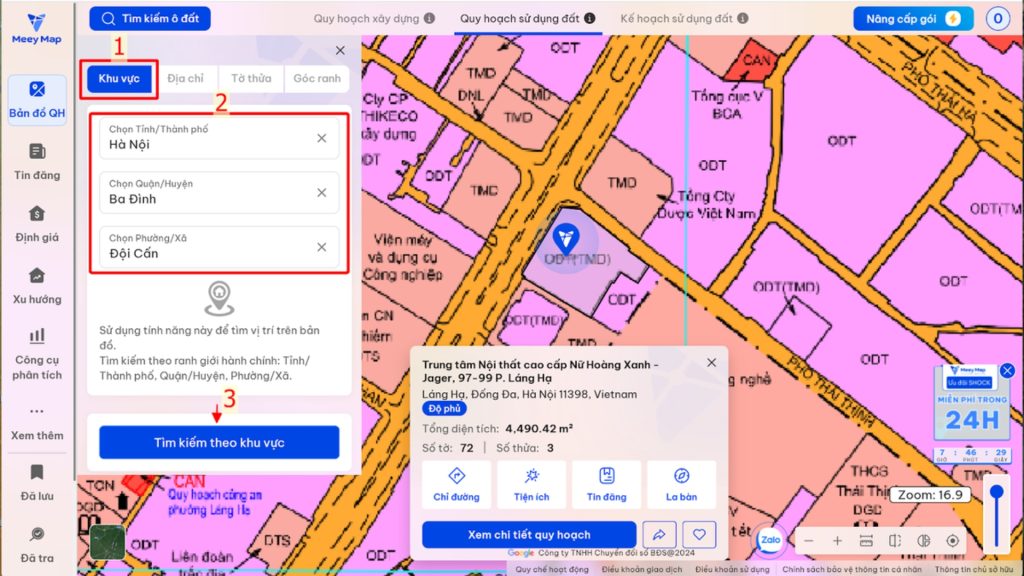Viewport: 1024px width, 576px height.
Task: Click the satellite map thumbnail
Action: [x=107, y=543]
